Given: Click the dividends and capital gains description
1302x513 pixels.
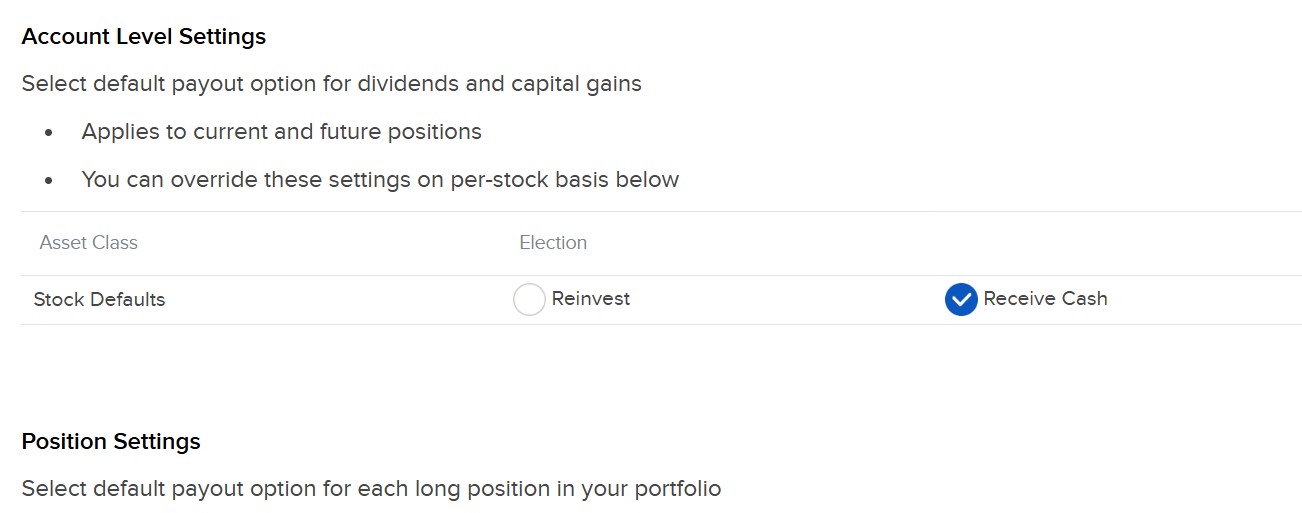Looking at the screenshot, I should 331,83.
